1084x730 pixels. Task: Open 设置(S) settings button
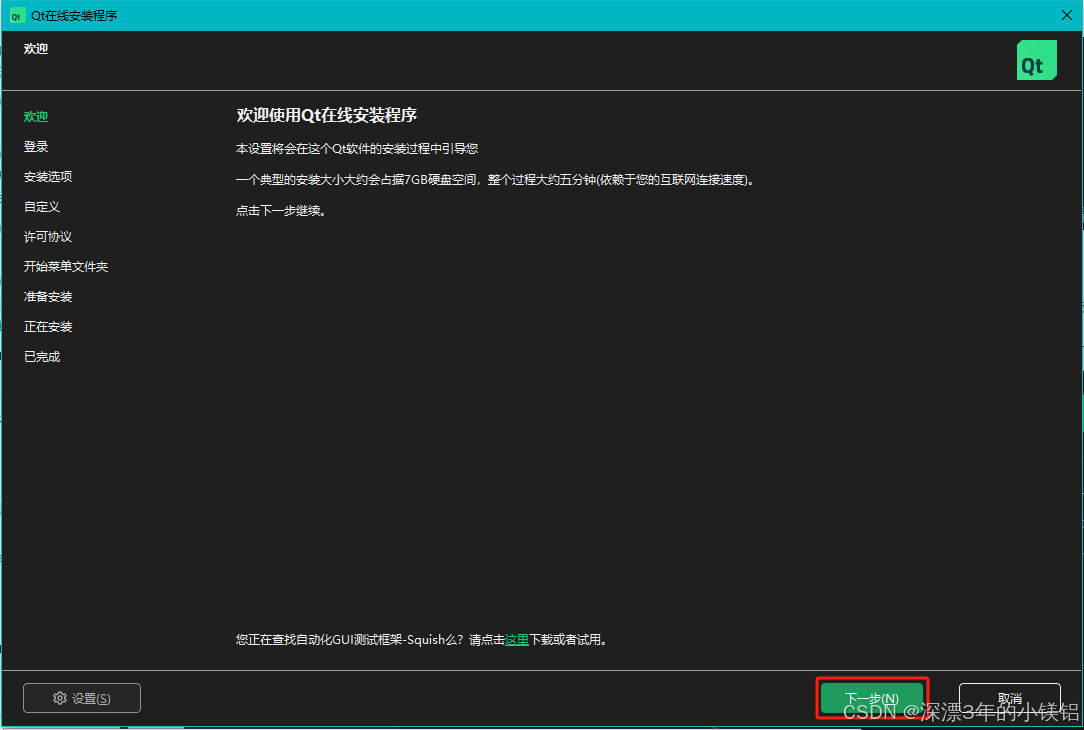coord(82,698)
